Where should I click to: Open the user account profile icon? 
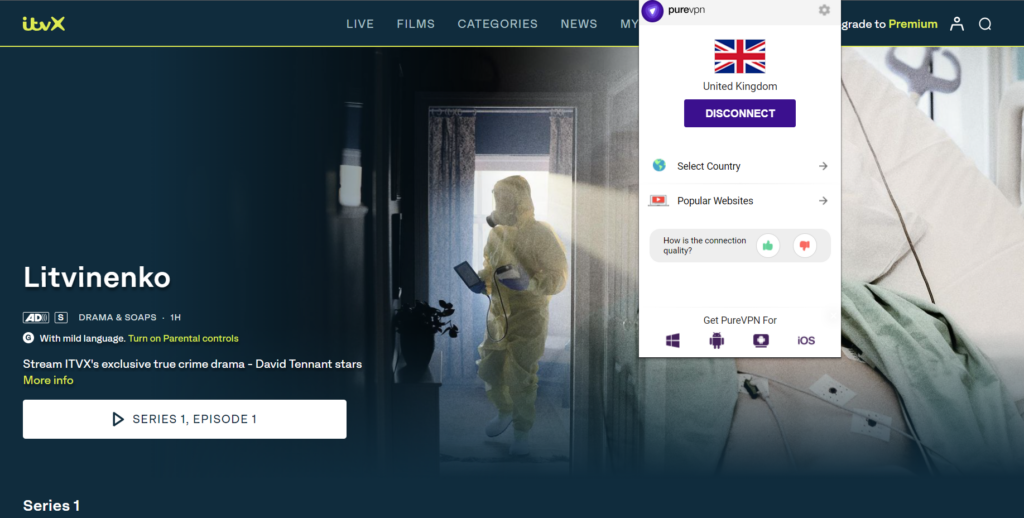click(957, 24)
